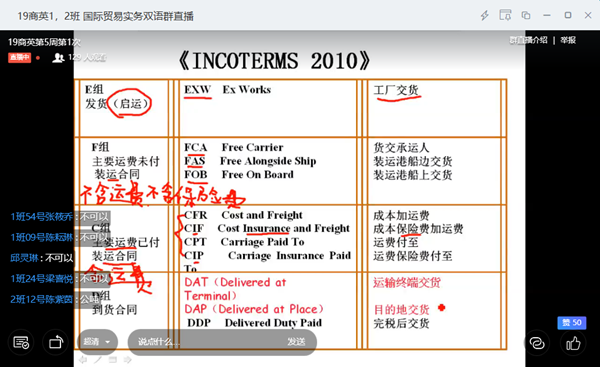Open the 群直播介绍 link

(x=528, y=40)
